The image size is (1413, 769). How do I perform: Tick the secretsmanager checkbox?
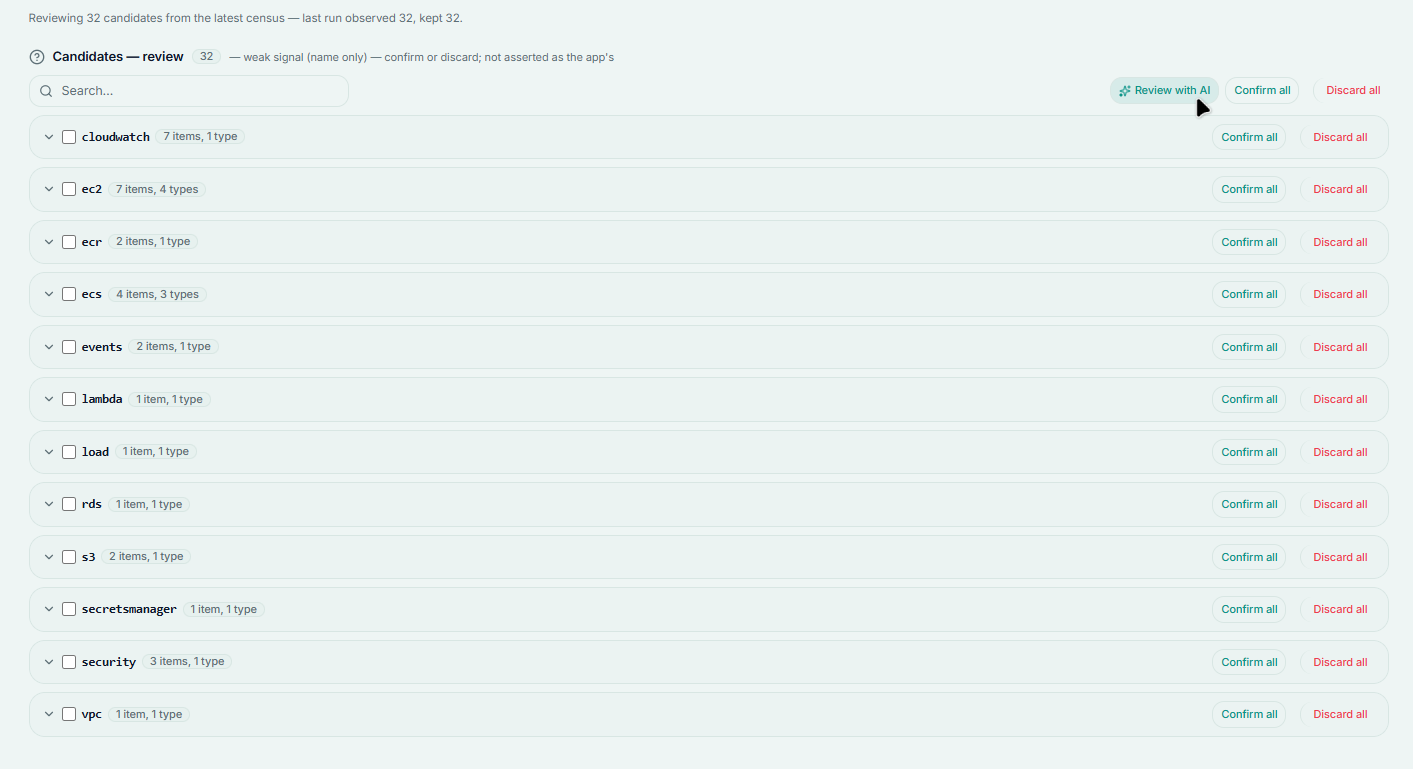[69, 609]
